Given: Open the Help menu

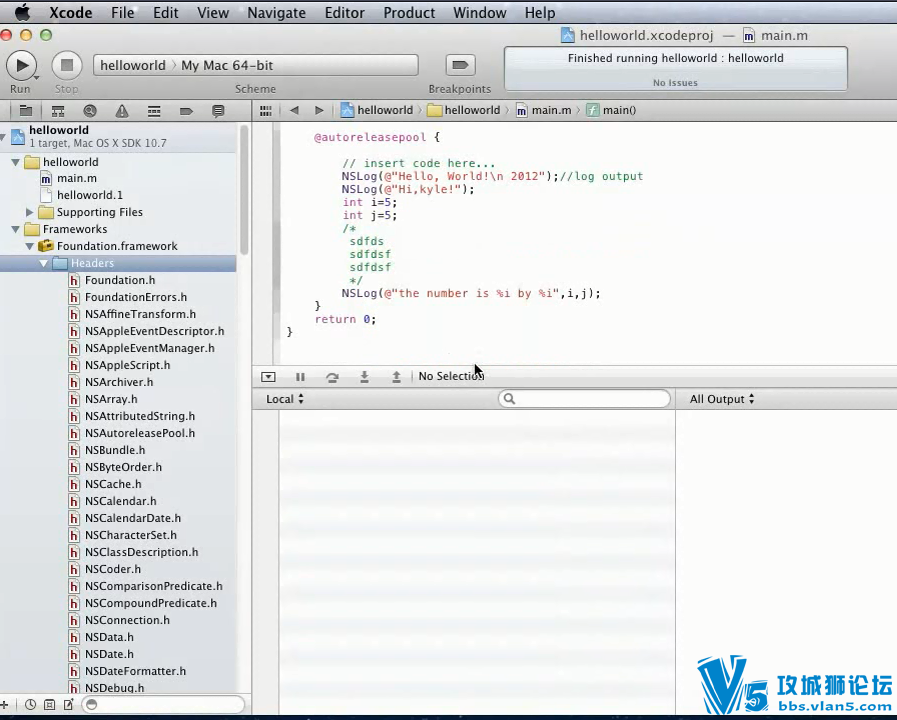Looking at the screenshot, I should click(x=540, y=13).
